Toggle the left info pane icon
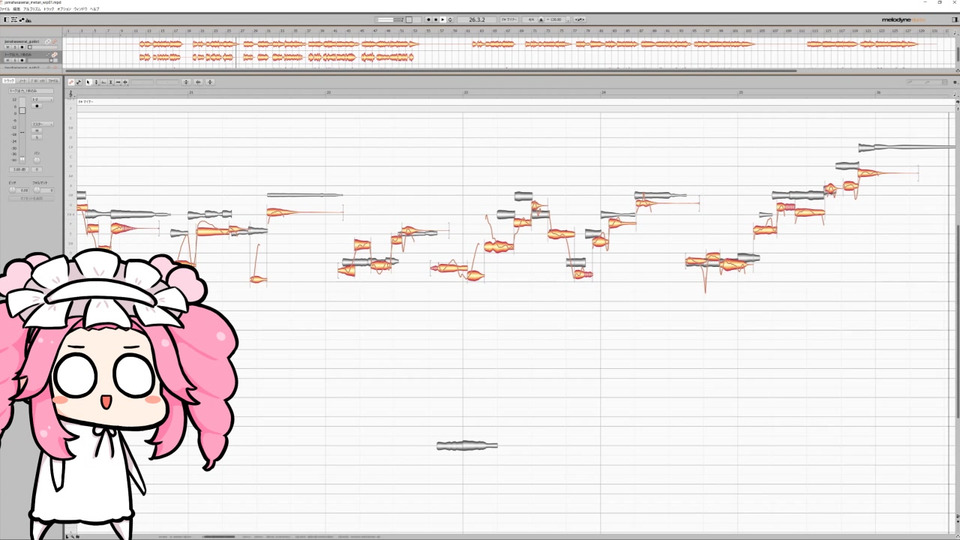Viewport: 960px width, 540px height. coord(6,20)
